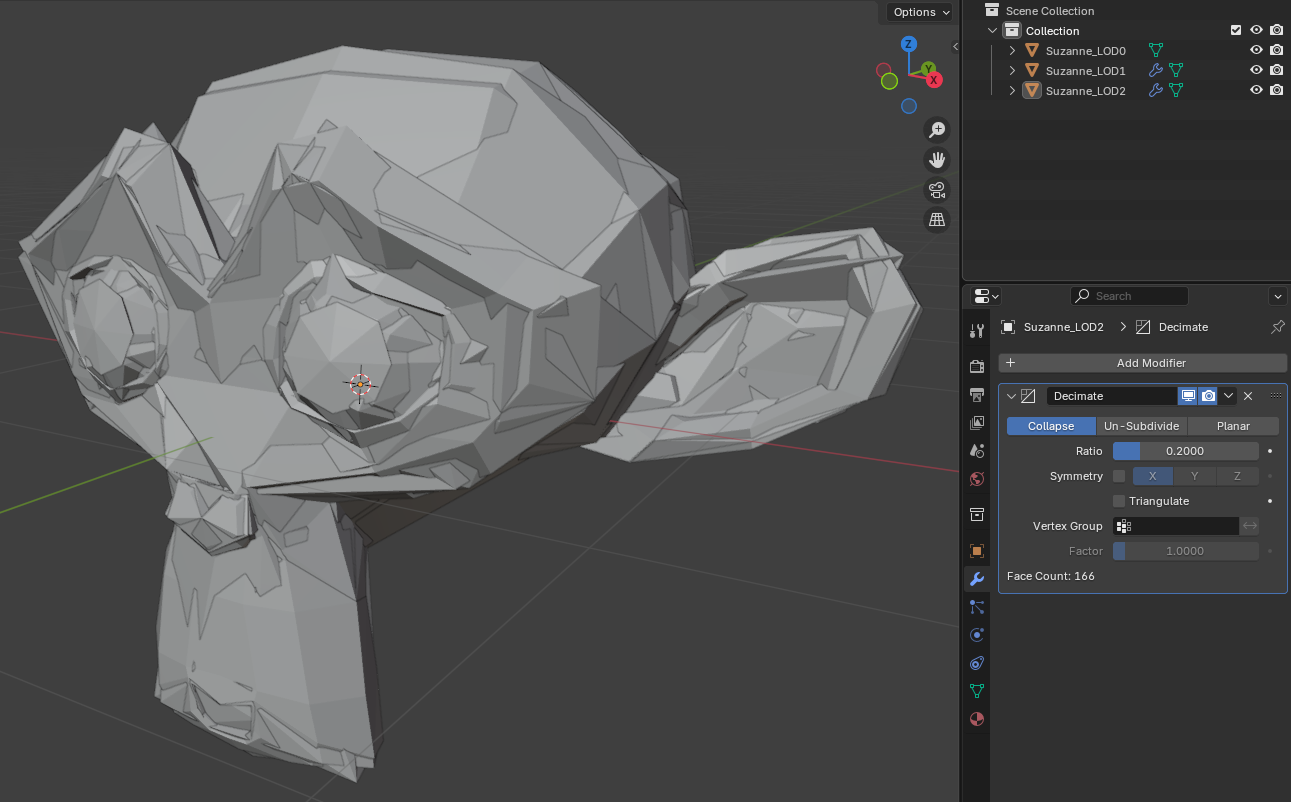
Task: Click the Ratio slider at 0.2000
Action: point(1186,451)
